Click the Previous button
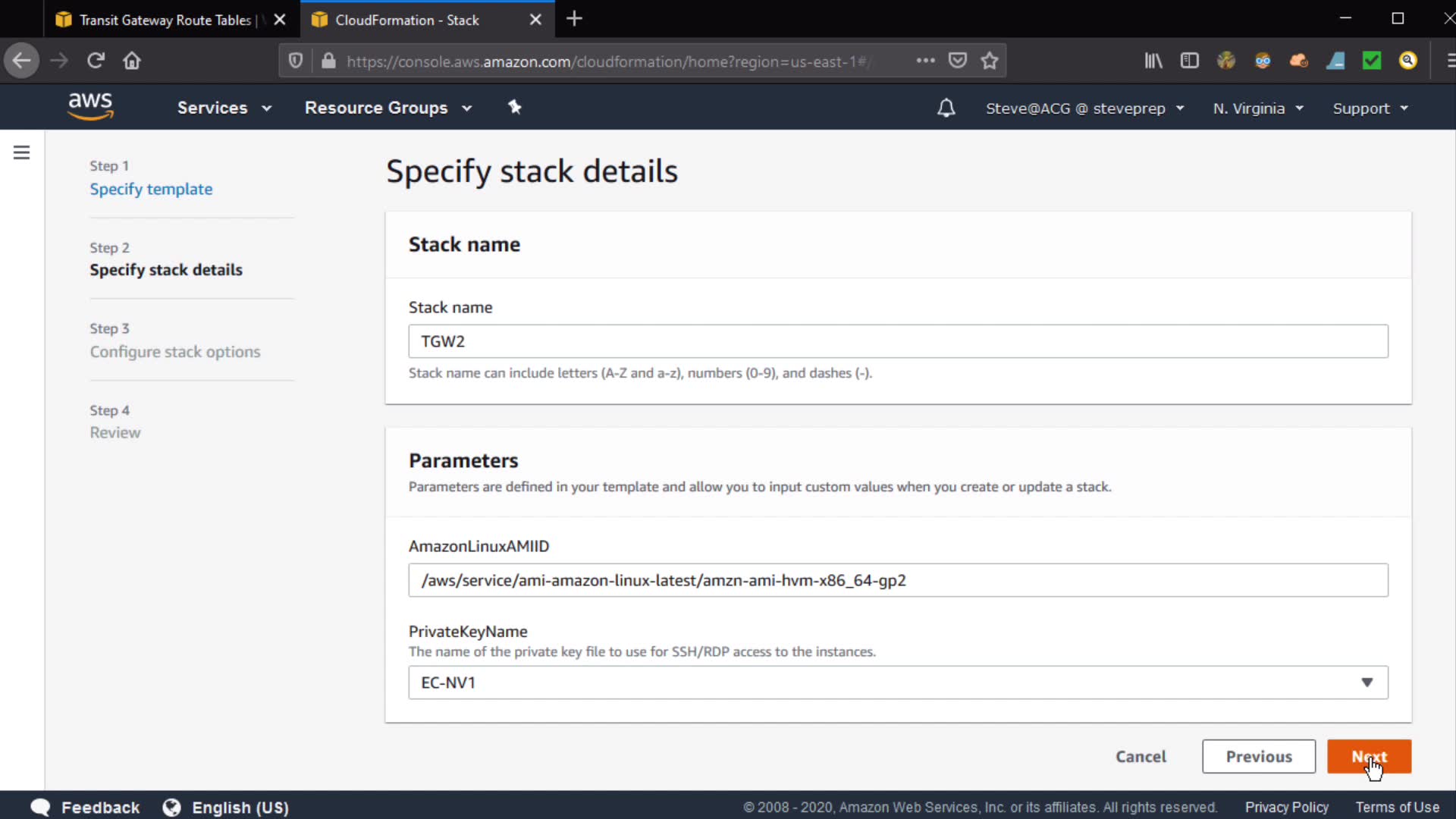The width and height of the screenshot is (1456, 819). point(1258,756)
